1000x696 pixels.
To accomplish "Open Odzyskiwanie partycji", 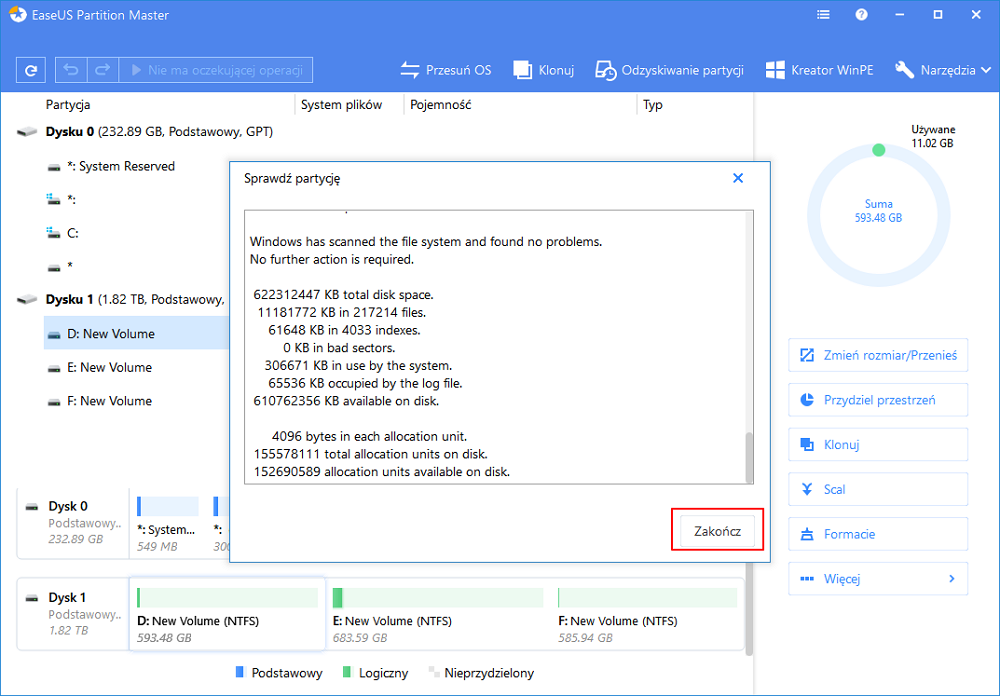I will [x=669, y=70].
